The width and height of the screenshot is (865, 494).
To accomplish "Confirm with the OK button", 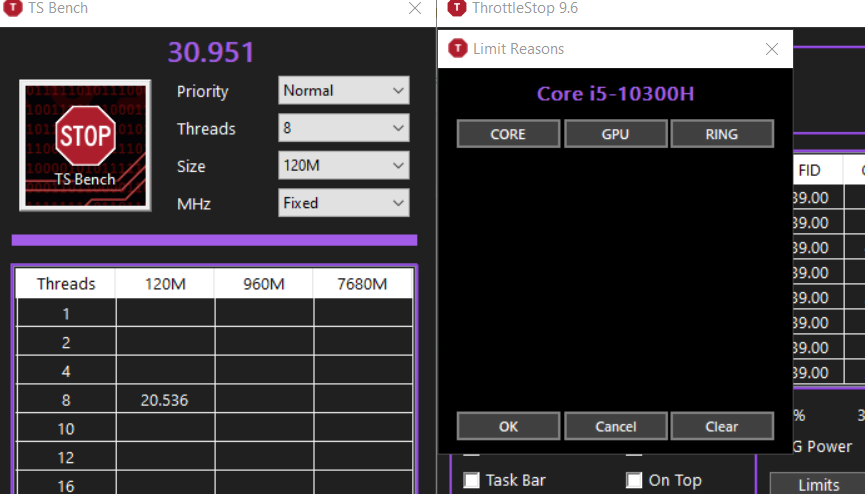I will 508,426.
